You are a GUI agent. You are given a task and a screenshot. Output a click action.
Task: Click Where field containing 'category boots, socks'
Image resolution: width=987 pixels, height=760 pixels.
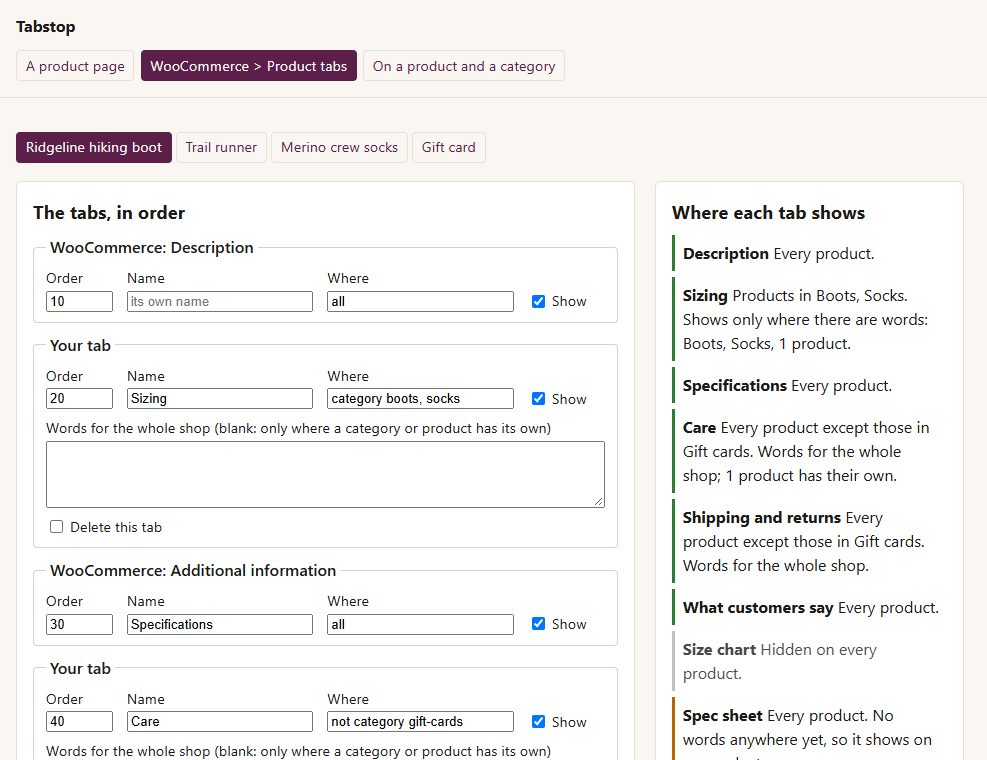tap(420, 399)
